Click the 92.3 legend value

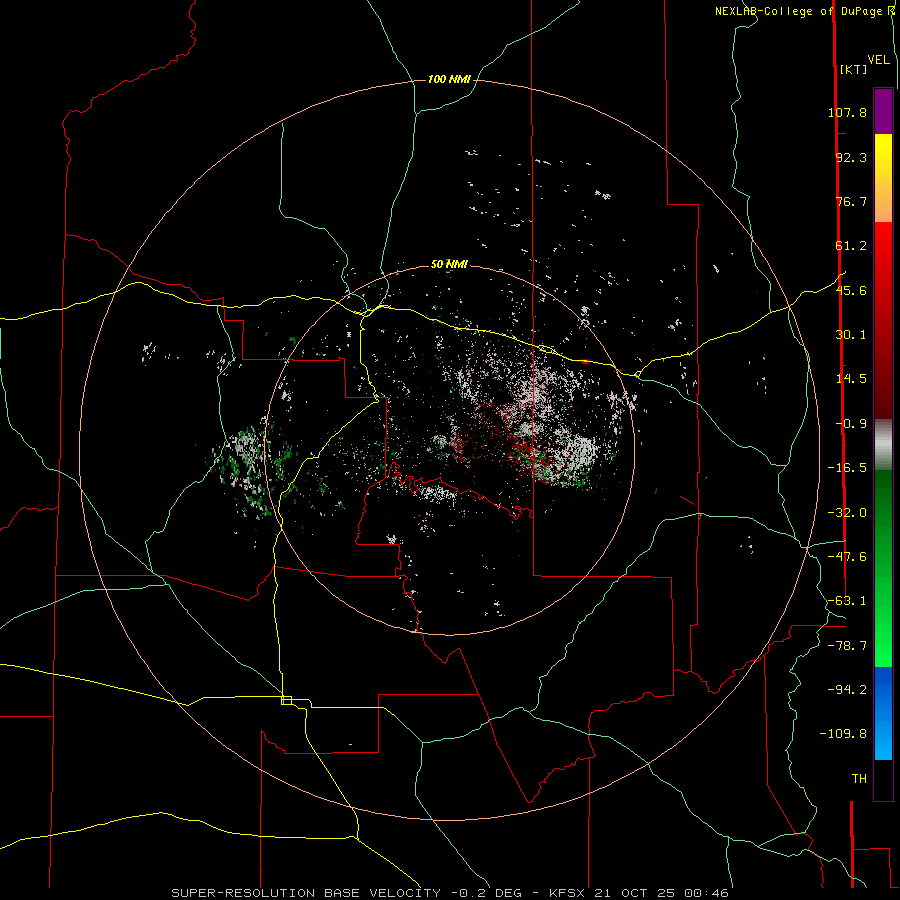[851, 157]
